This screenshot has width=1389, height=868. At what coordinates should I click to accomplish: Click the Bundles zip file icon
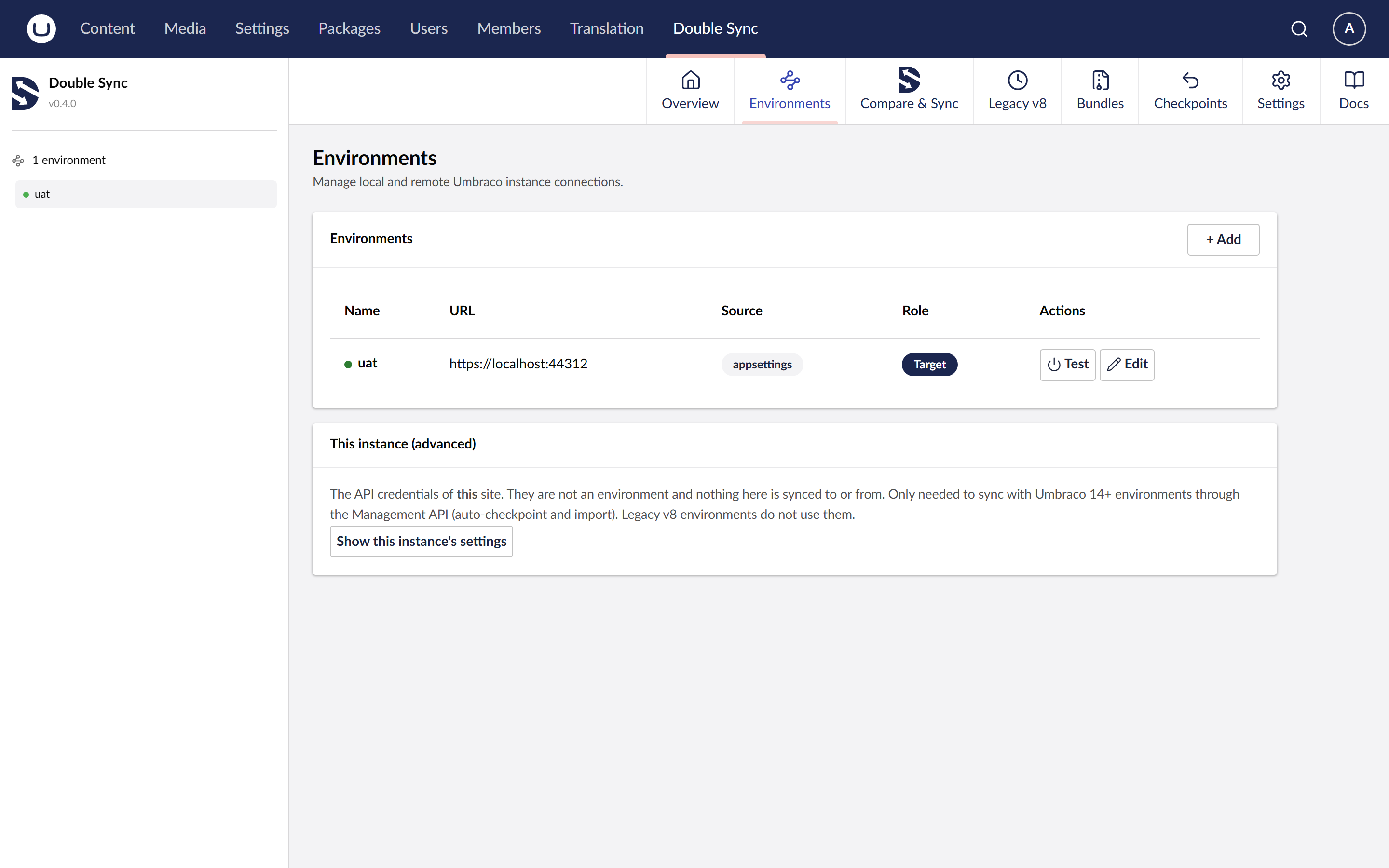1100,81
